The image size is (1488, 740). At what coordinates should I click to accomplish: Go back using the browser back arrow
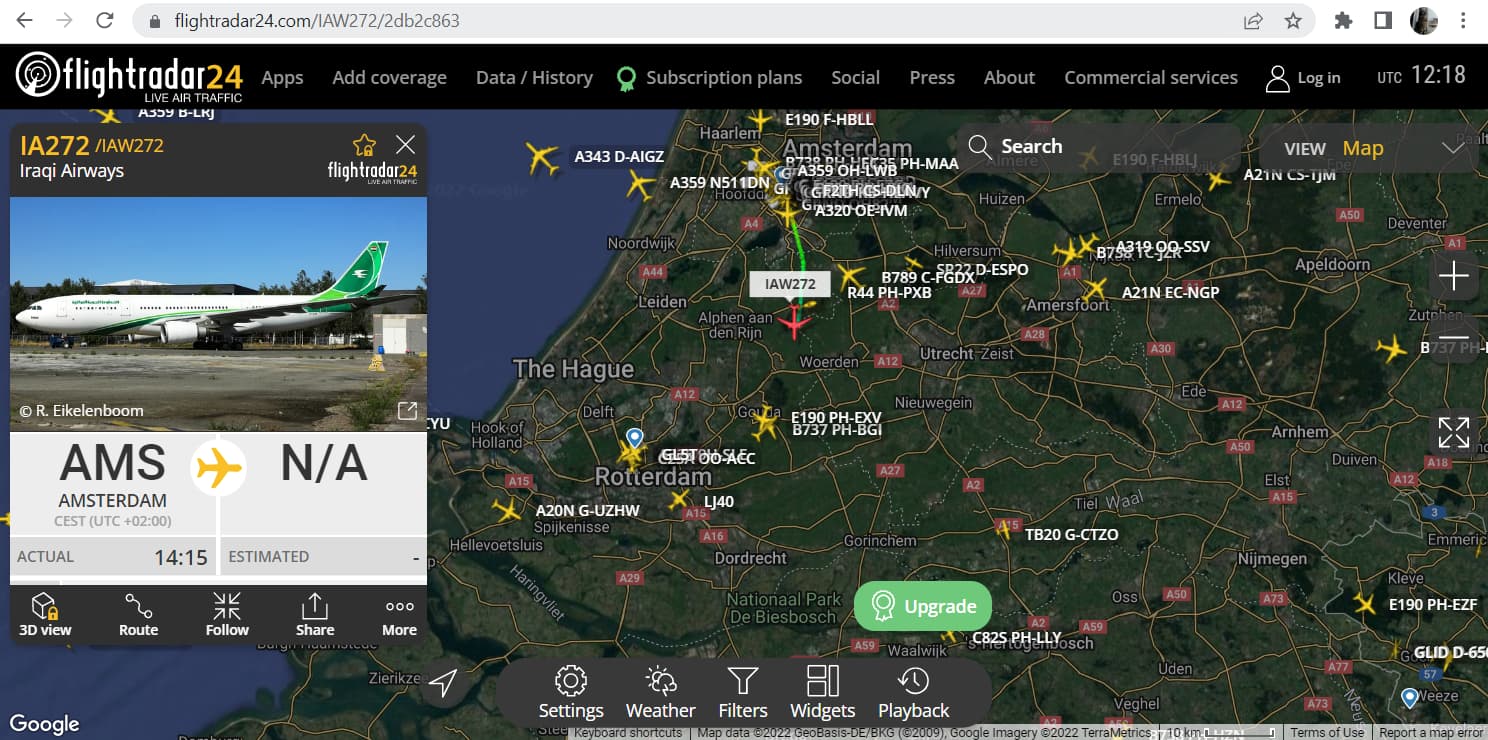tap(24, 20)
